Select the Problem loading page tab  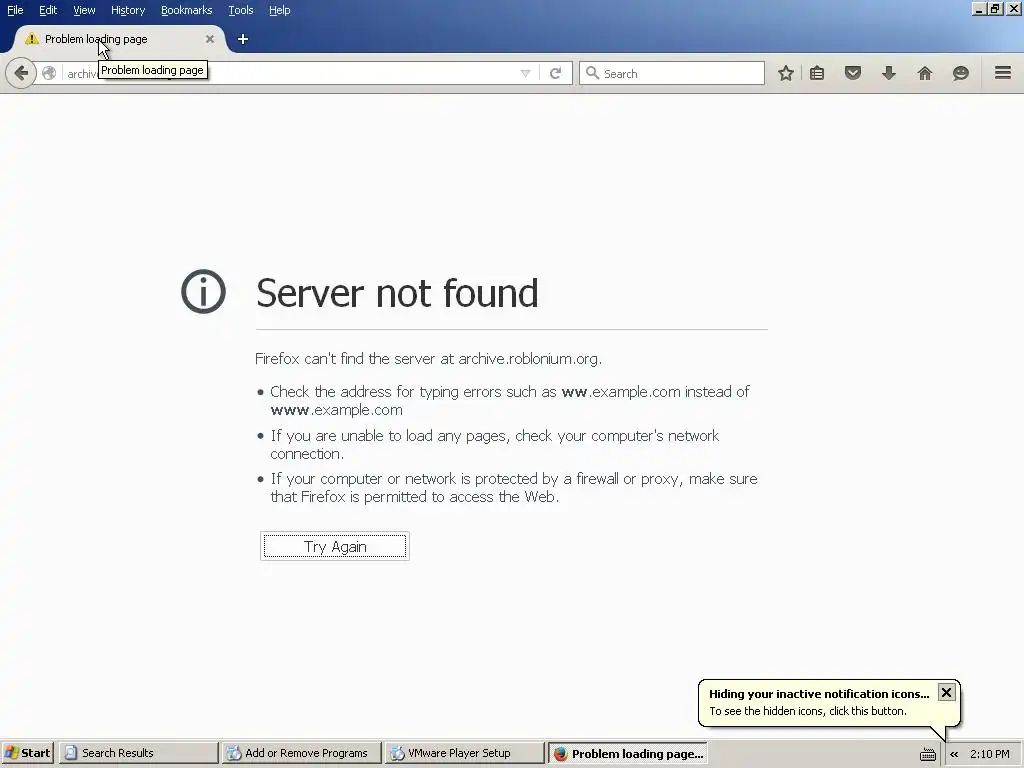pyautogui.click(x=118, y=39)
